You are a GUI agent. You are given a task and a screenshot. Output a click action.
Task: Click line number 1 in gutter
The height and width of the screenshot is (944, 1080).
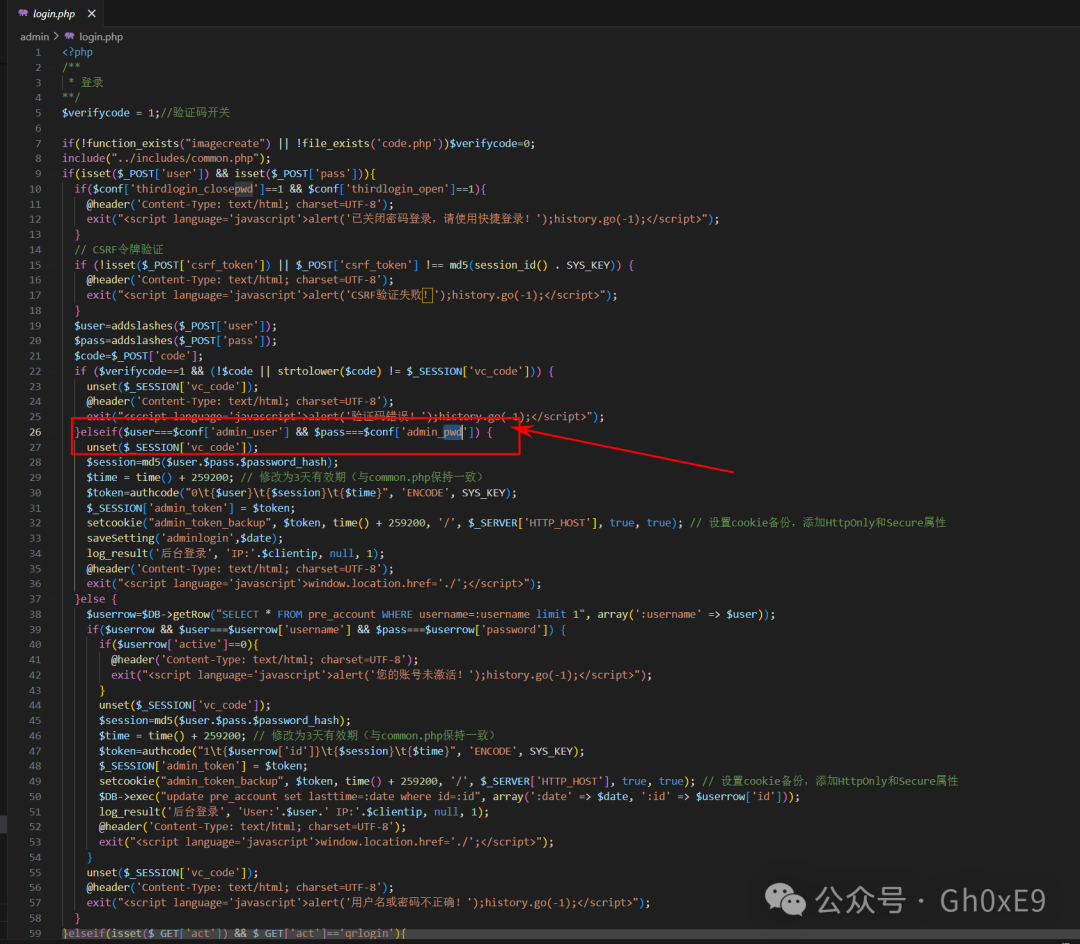click(38, 52)
